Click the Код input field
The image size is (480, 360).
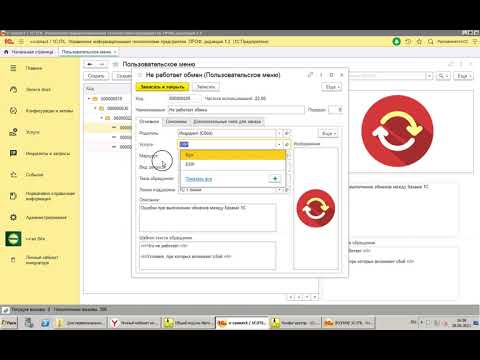tap(184, 98)
